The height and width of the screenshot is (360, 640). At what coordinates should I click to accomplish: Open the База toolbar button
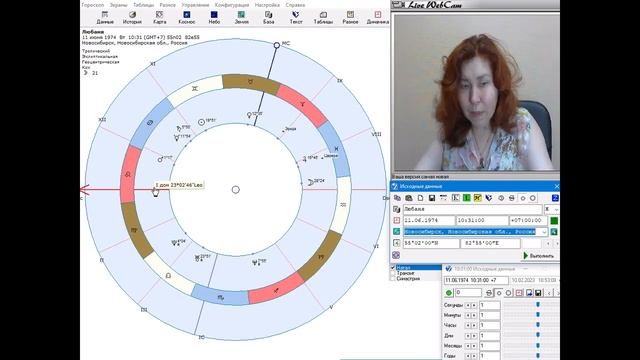click(x=268, y=18)
